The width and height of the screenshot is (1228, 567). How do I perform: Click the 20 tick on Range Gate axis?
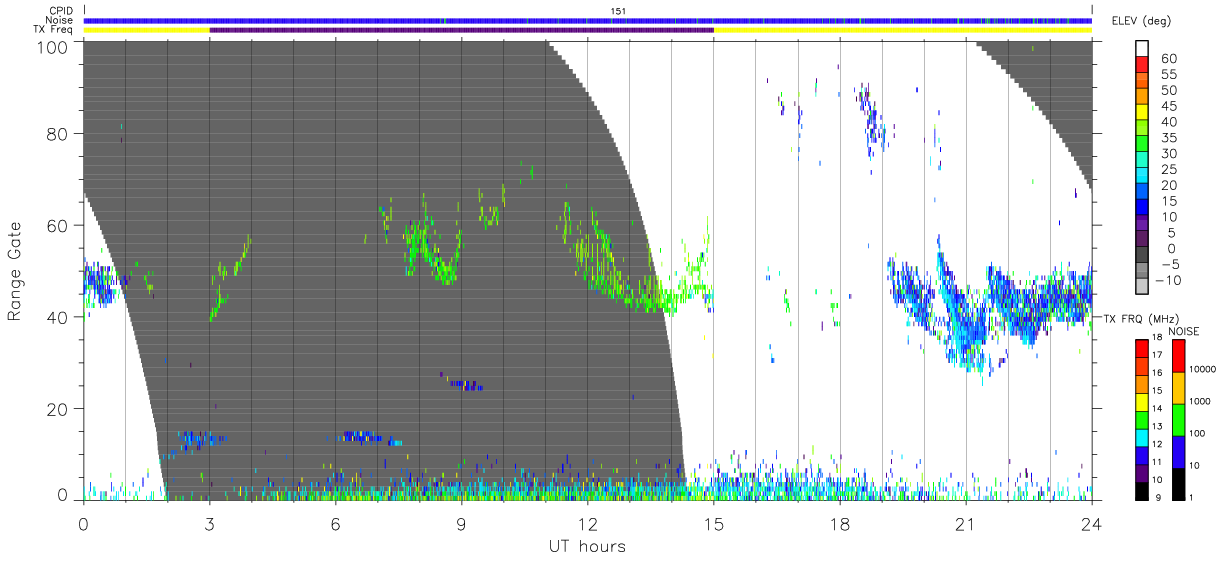(x=59, y=409)
